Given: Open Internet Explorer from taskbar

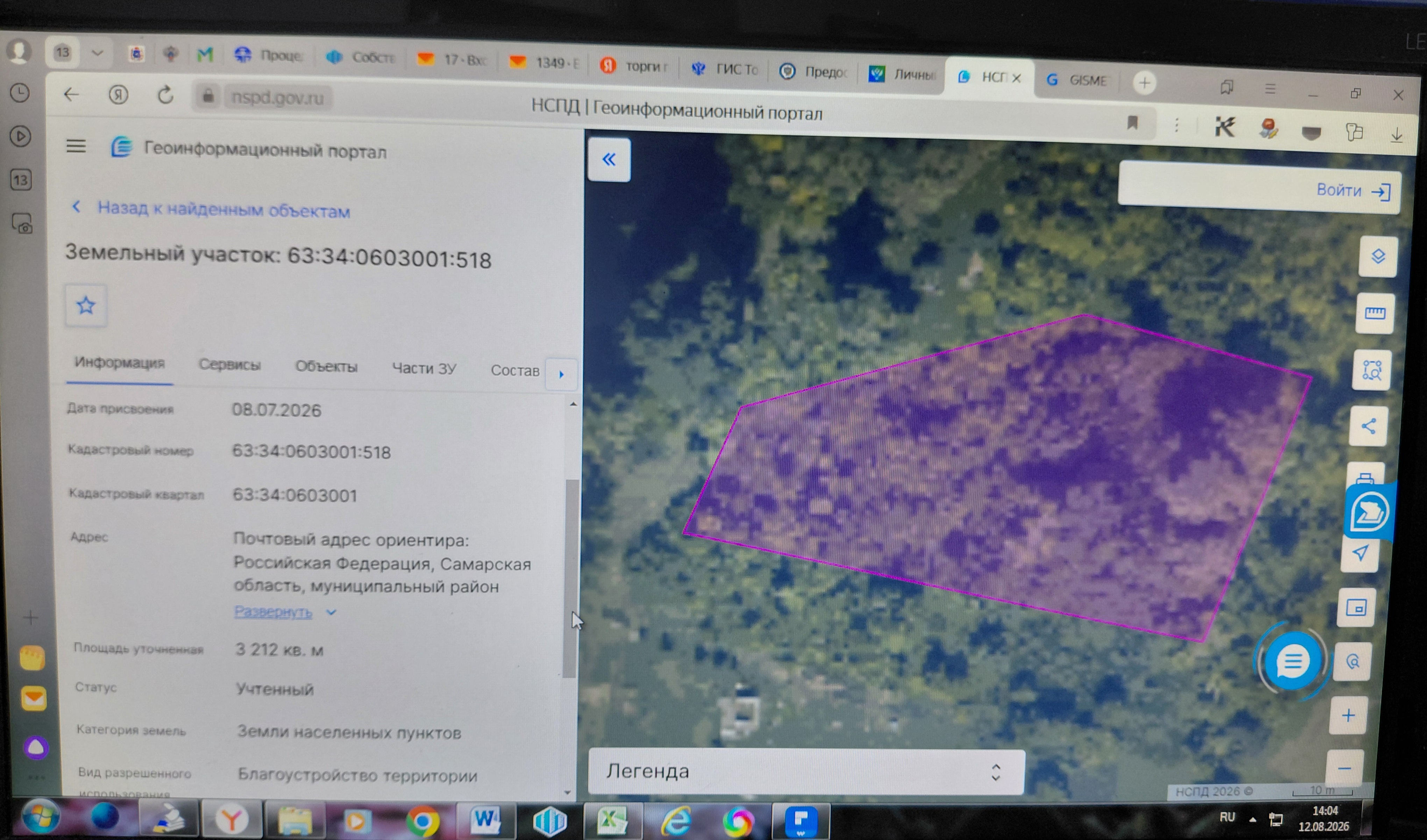Looking at the screenshot, I should coord(676,821).
